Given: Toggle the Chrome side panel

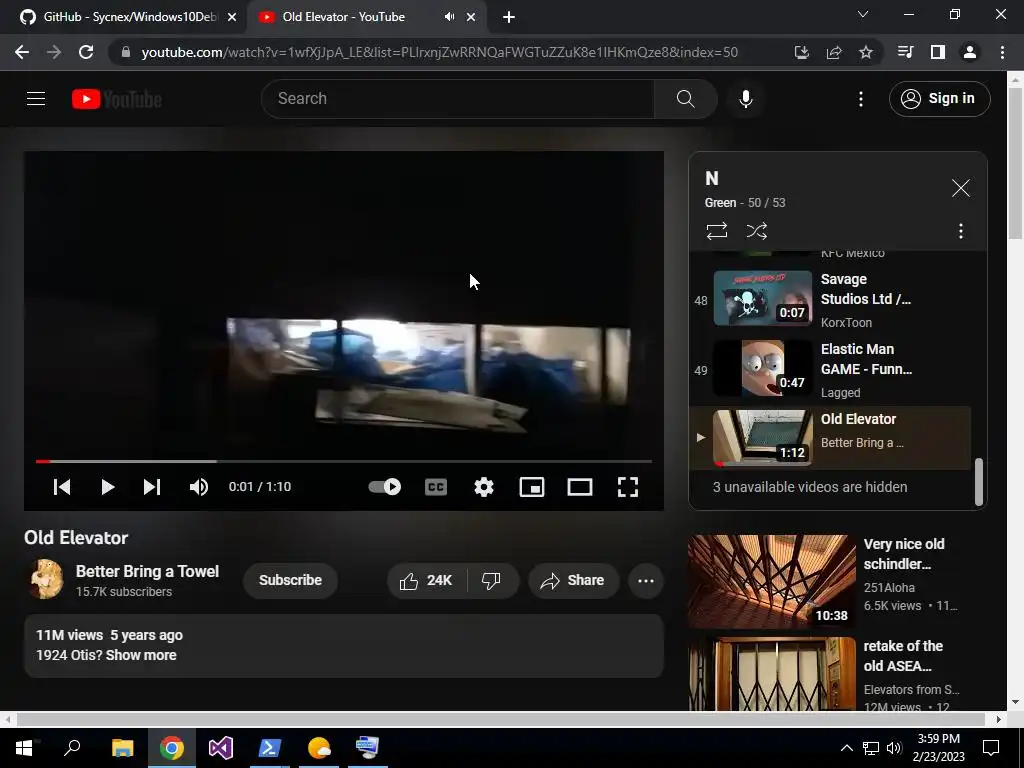Looking at the screenshot, I should pyautogui.click(x=938, y=52).
